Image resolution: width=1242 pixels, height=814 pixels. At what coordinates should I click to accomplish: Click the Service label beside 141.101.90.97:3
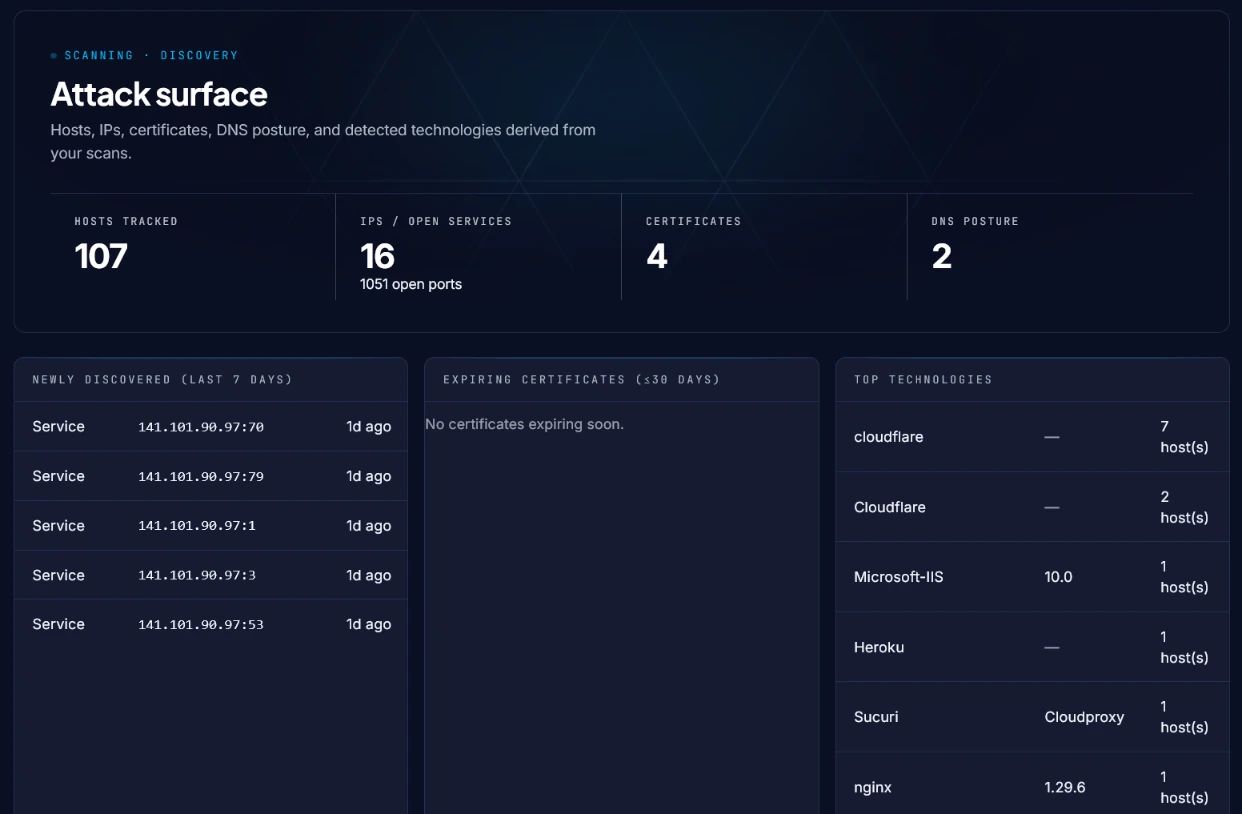pos(58,575)
